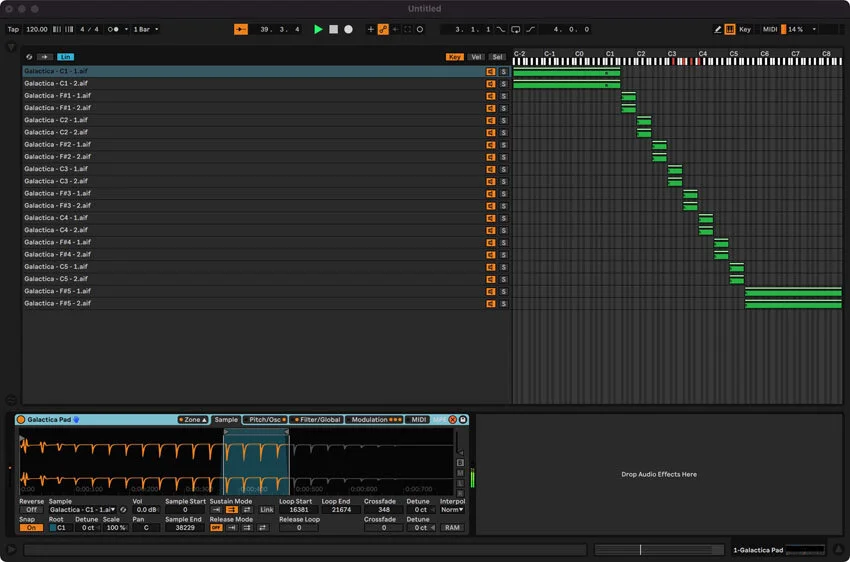Mute speaker icon for Galactica - C3 - 1.aif

pyautogui.click(x=491, y=169)
